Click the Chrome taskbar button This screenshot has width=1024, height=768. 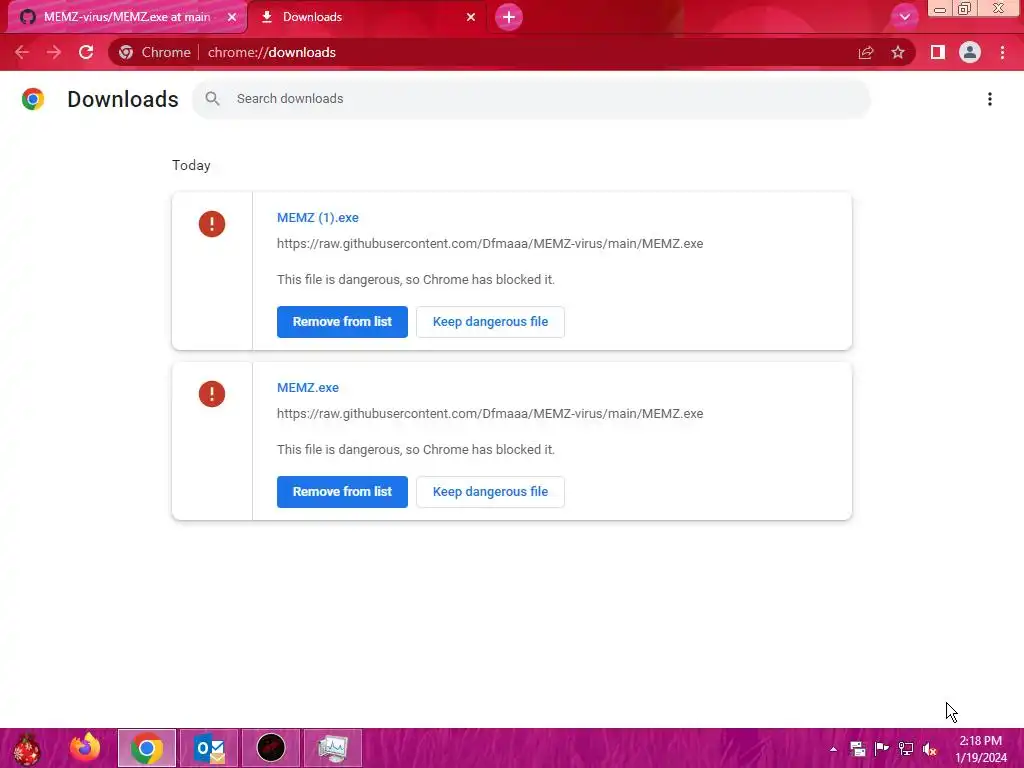pos(147,748)
